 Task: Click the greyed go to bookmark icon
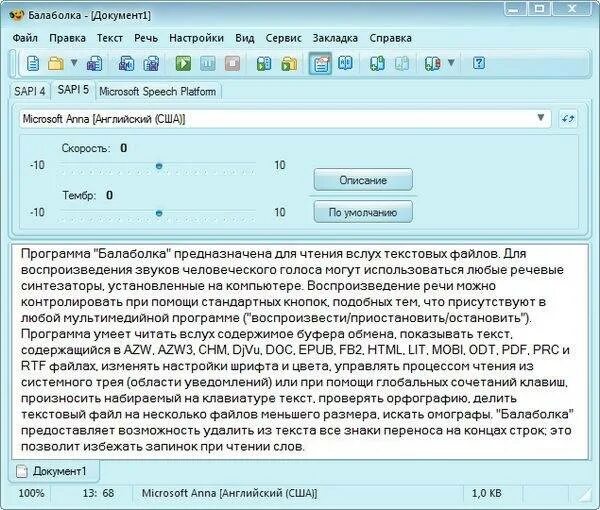coord(402,63)
